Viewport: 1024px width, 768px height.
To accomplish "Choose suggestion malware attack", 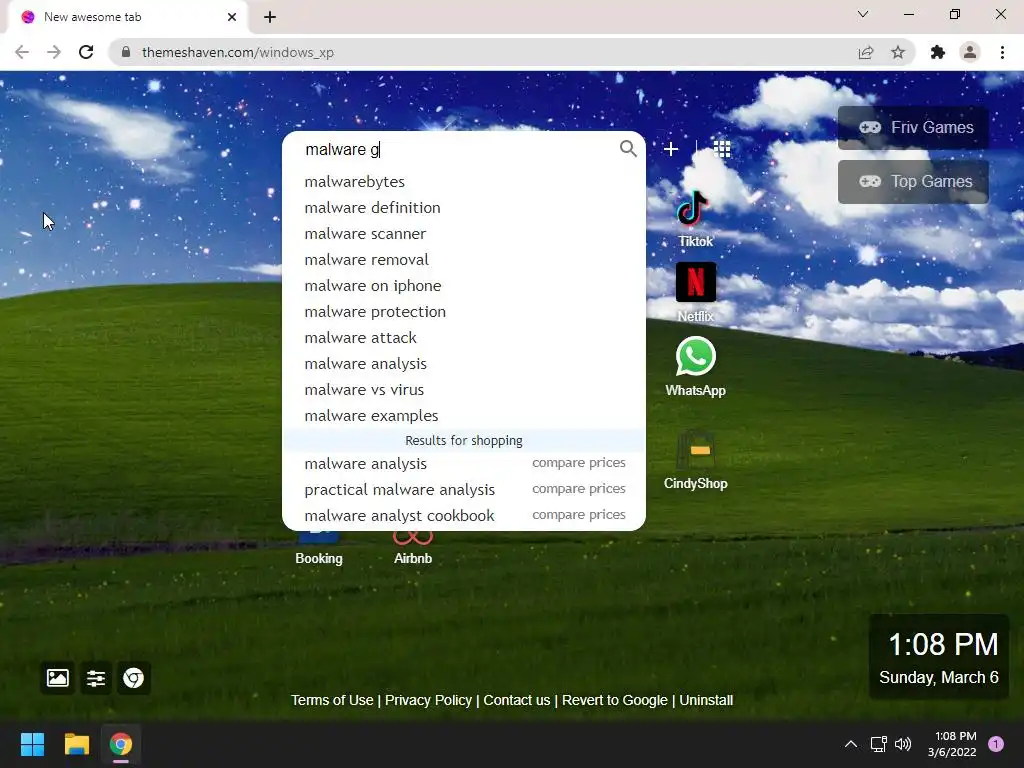I will pos(464,338).
